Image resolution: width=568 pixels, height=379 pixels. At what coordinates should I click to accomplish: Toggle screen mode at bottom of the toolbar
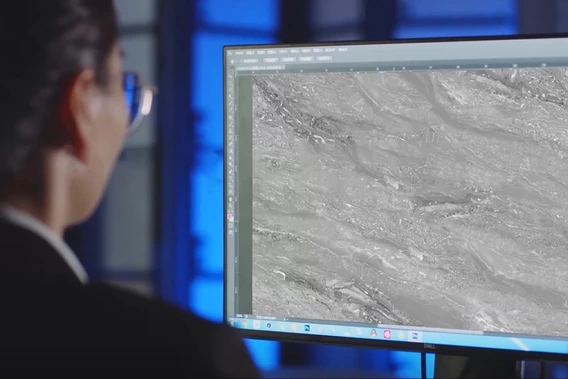pyautogui.click(x=230, y=232)
